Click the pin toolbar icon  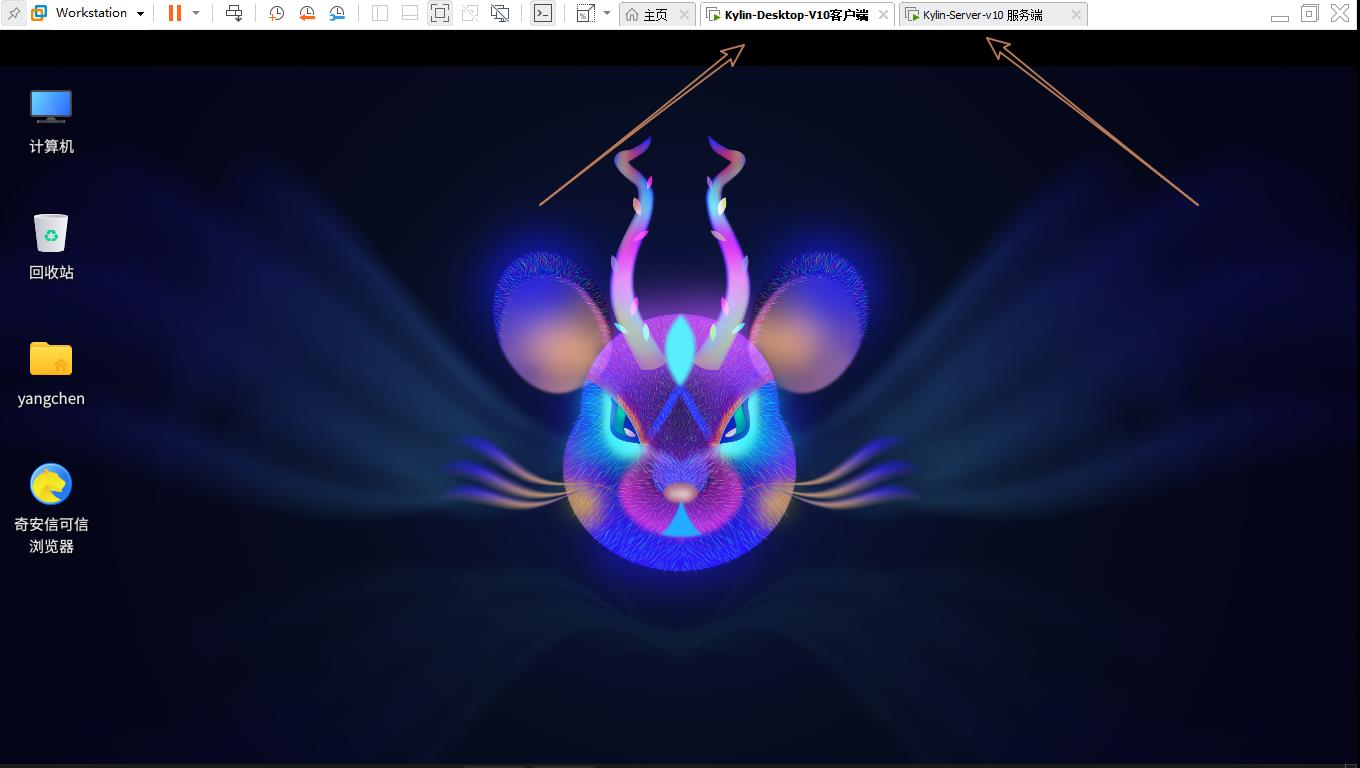pos(14,14)
